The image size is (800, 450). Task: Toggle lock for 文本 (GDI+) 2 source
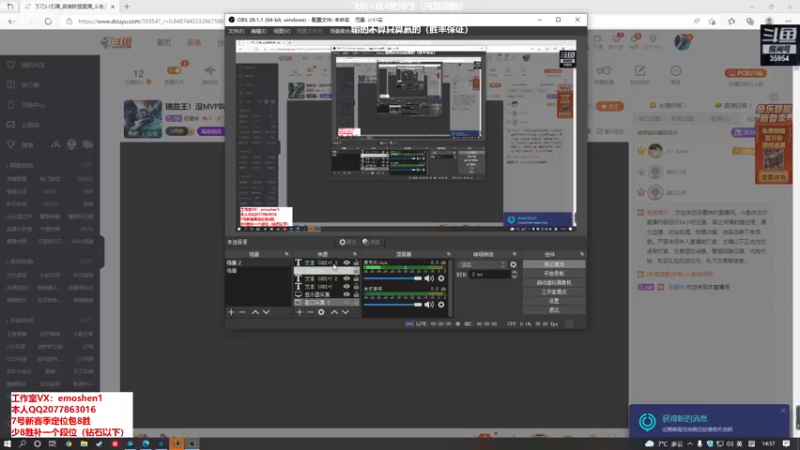pos(356,279)
